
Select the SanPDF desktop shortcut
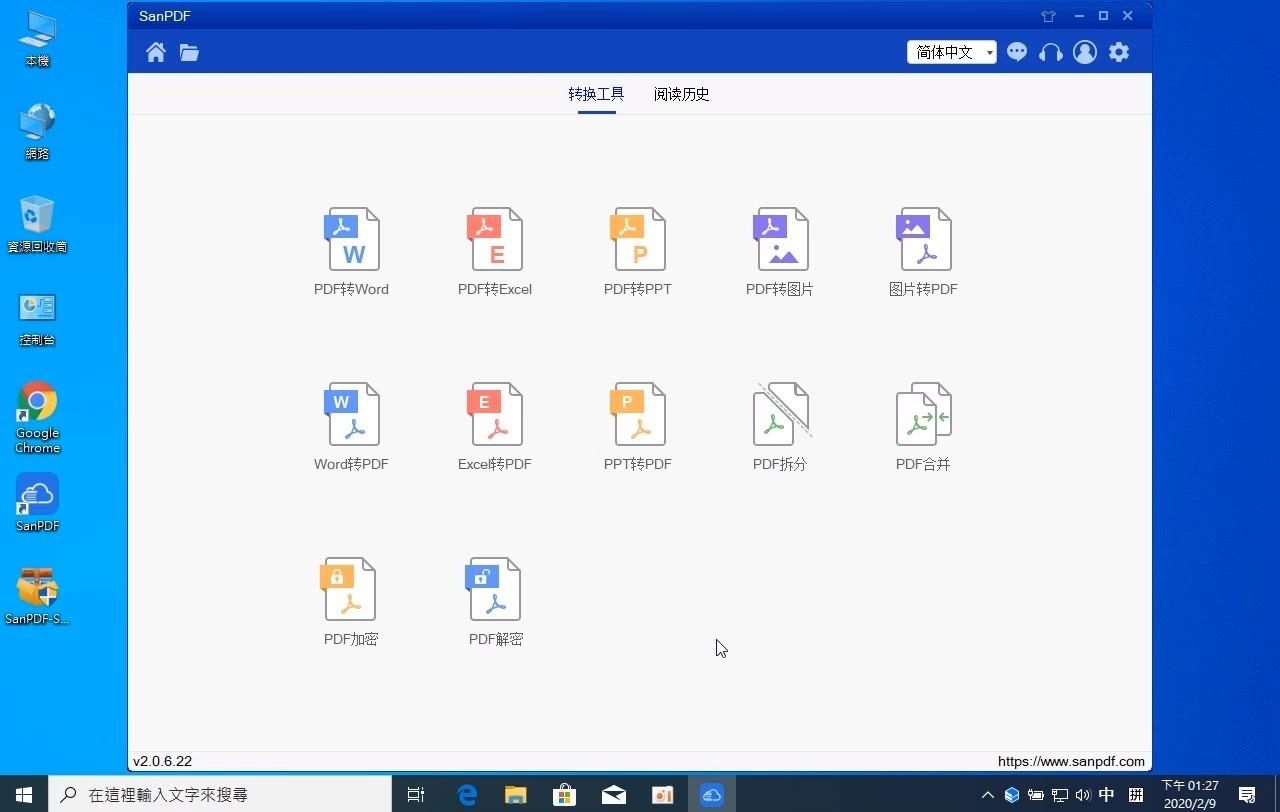tap(37, 503)
